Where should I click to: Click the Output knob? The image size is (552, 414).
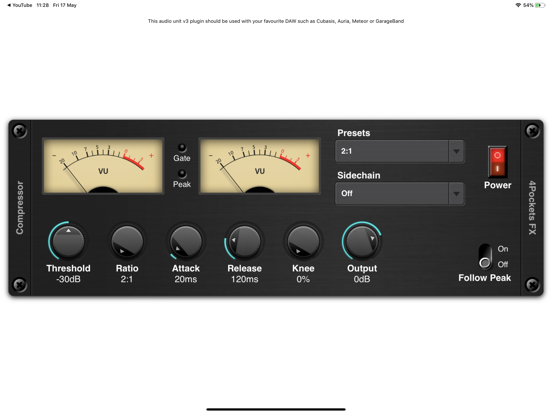tap(362, 242)
